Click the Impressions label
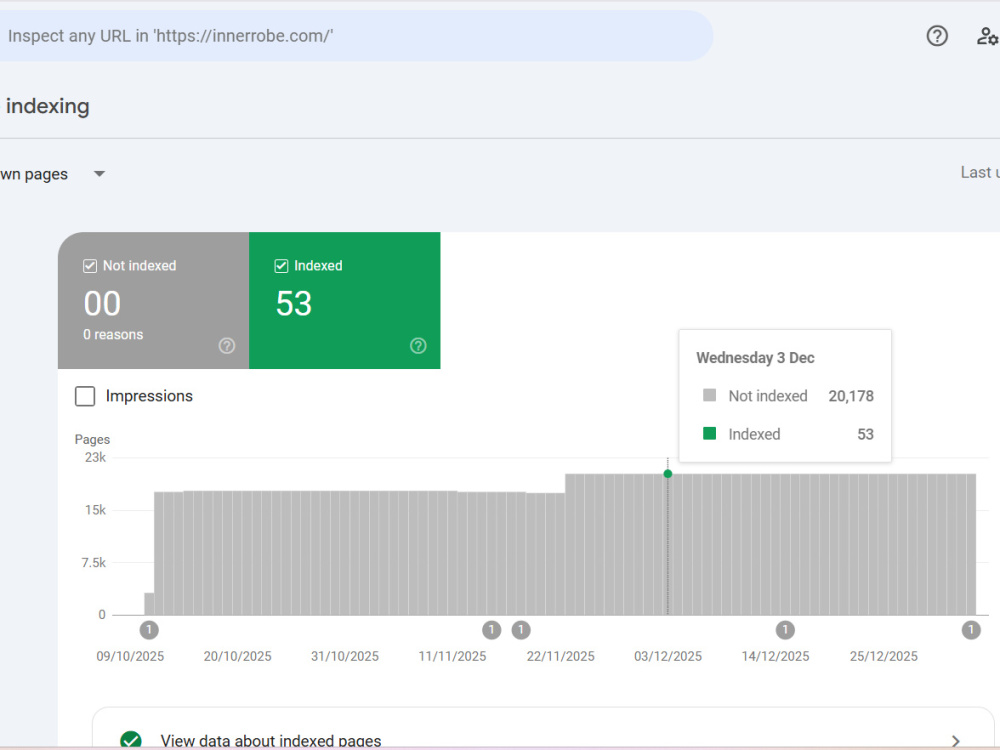1000x750 pixels. pos(149,396)
